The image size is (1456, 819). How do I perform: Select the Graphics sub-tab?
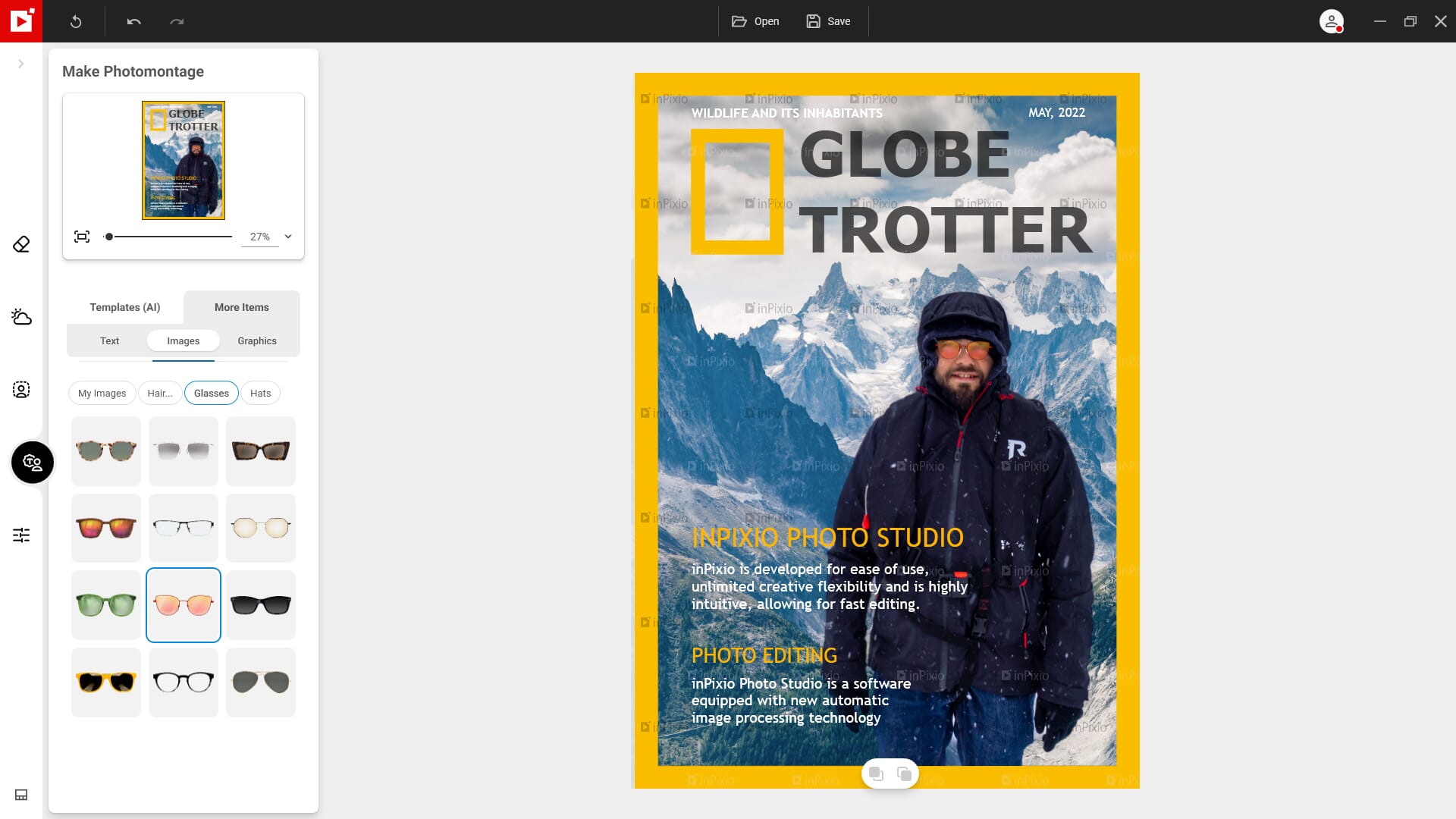coord(257,341)
